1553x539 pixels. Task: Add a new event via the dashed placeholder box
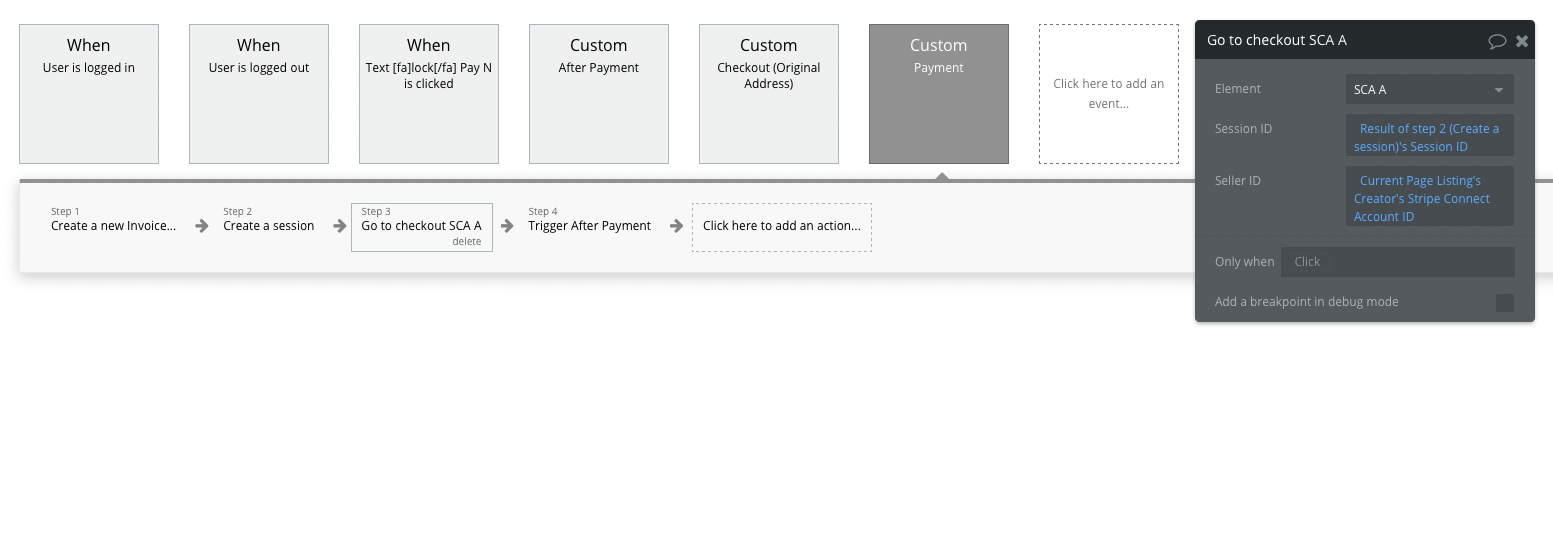point(1109,94)
